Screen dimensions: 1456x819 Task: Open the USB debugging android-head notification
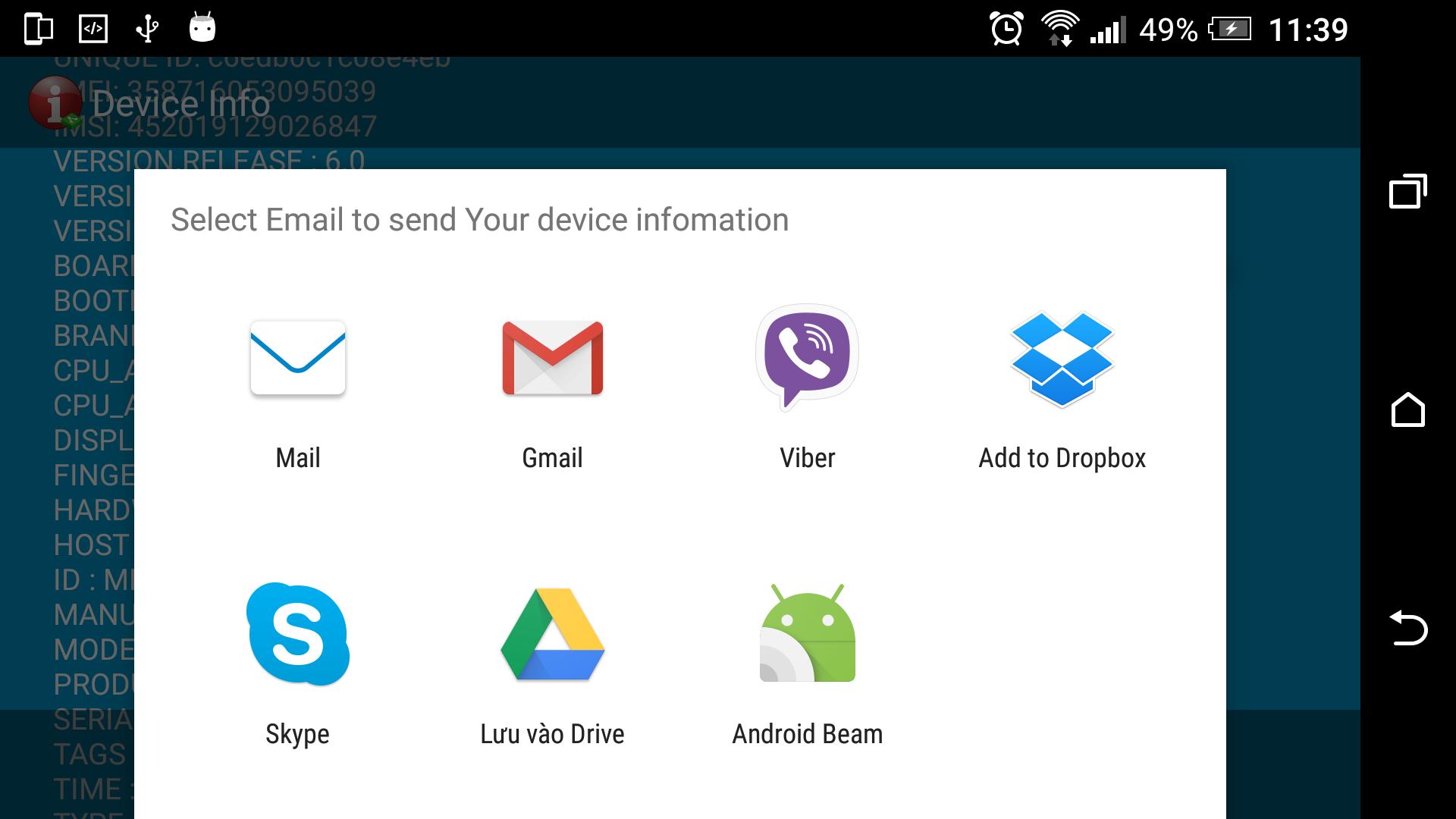(202, 27)
